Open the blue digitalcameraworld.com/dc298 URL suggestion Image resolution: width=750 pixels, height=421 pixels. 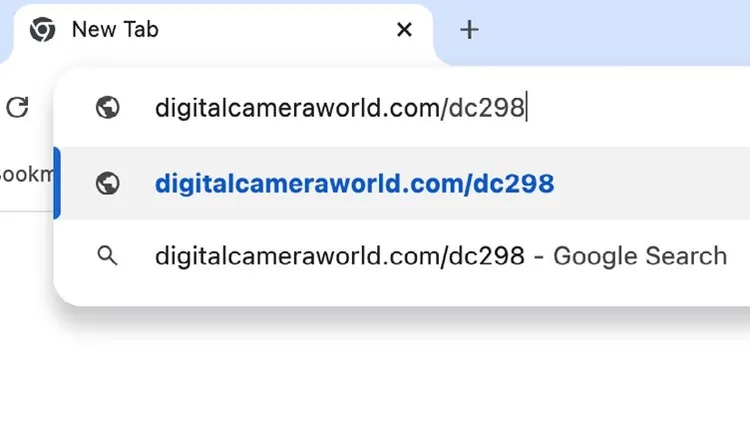[x=354, y=183]
